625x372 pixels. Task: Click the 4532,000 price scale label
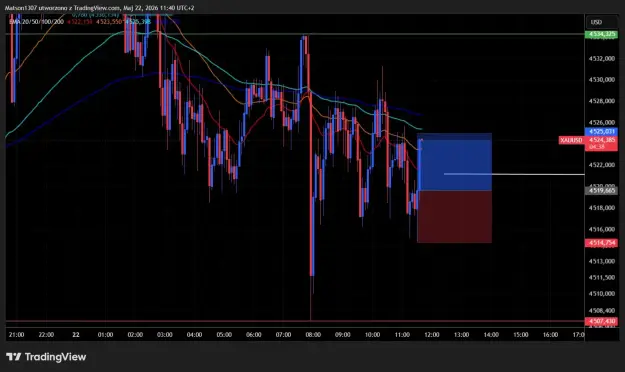[601, 59]
